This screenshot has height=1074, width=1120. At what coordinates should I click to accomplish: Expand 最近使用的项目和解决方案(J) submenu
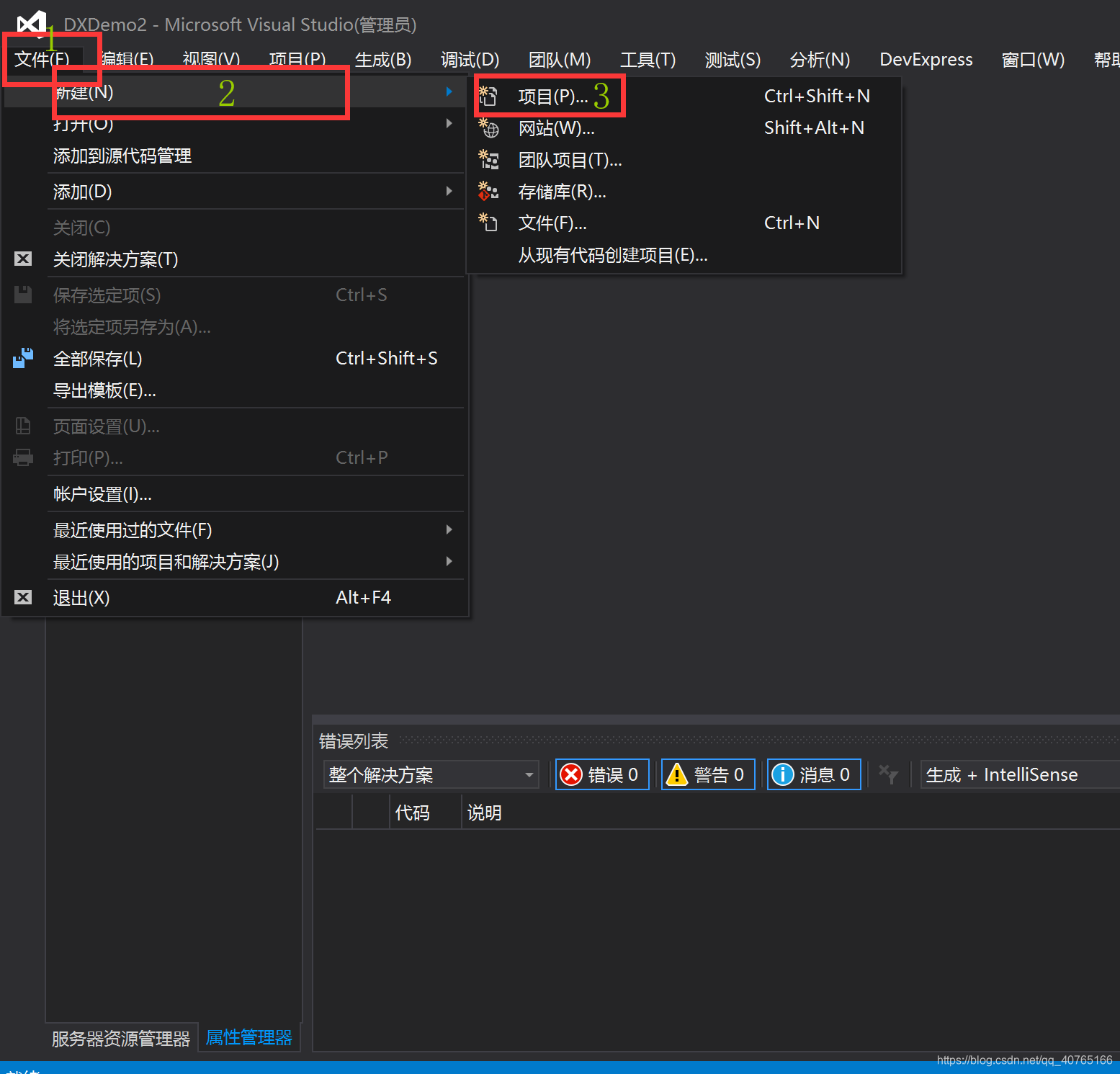[x=235, y=561]
